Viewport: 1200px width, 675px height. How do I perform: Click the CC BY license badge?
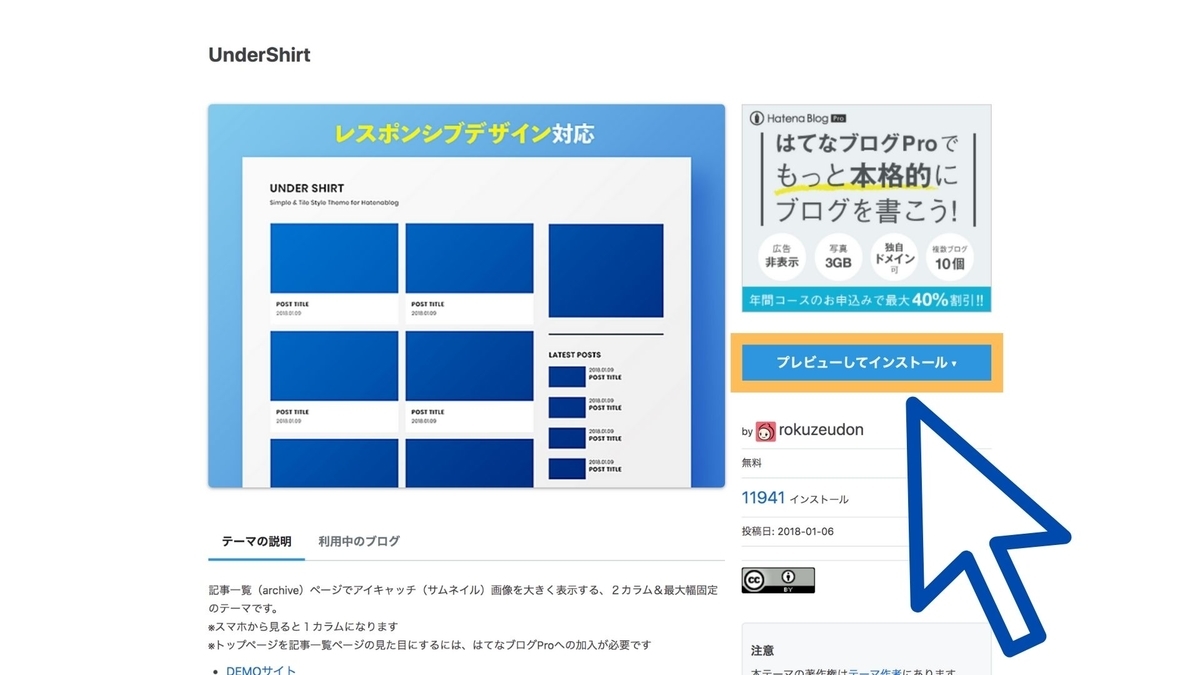pos(778,578)
